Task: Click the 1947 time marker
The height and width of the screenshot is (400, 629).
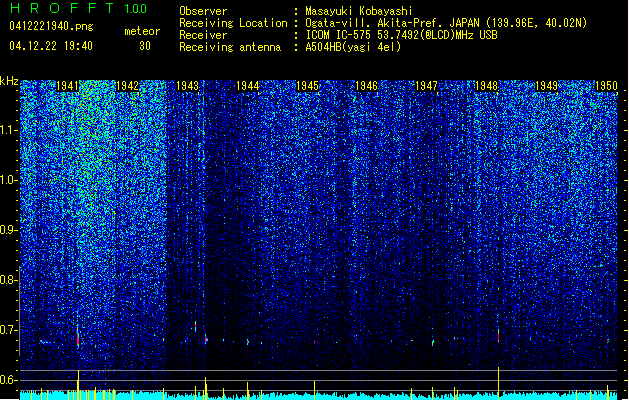Action: [x=426, y=86]
